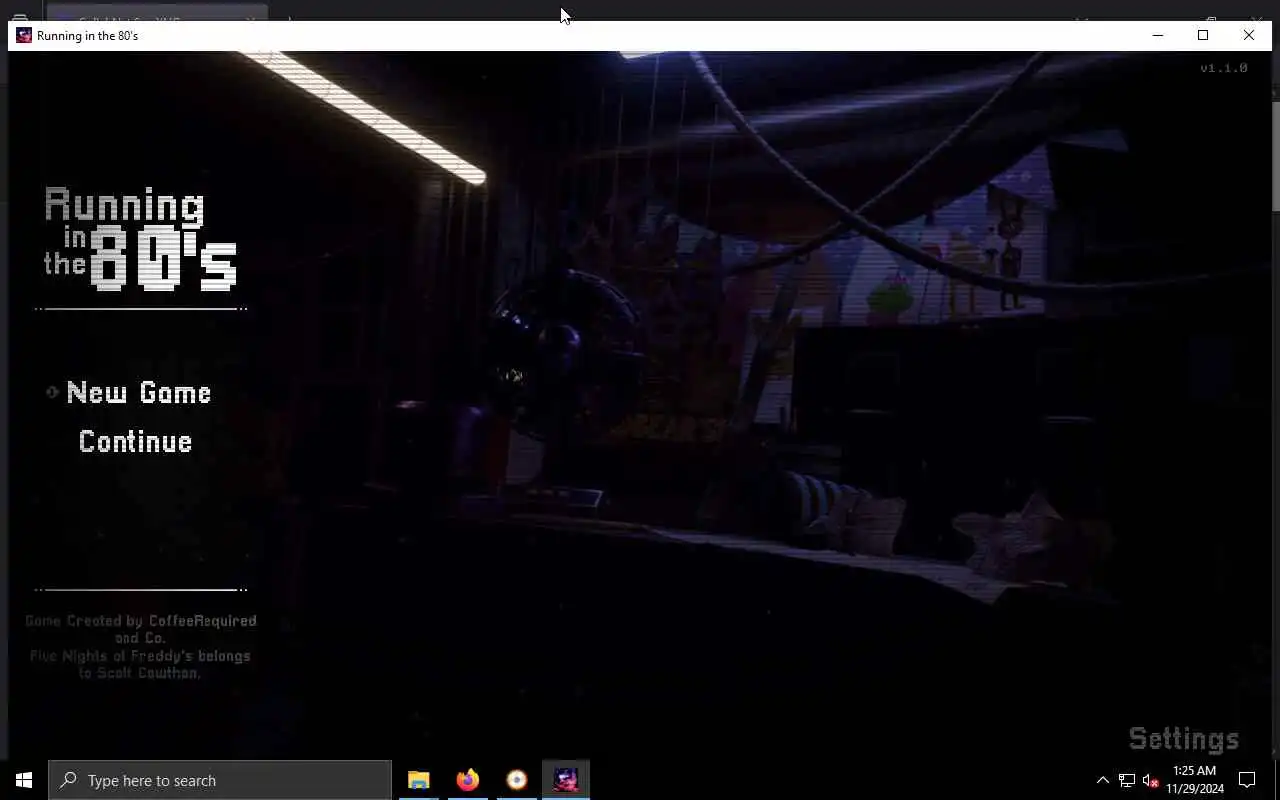Select Continue in the game menu

[x=135, y=442]
